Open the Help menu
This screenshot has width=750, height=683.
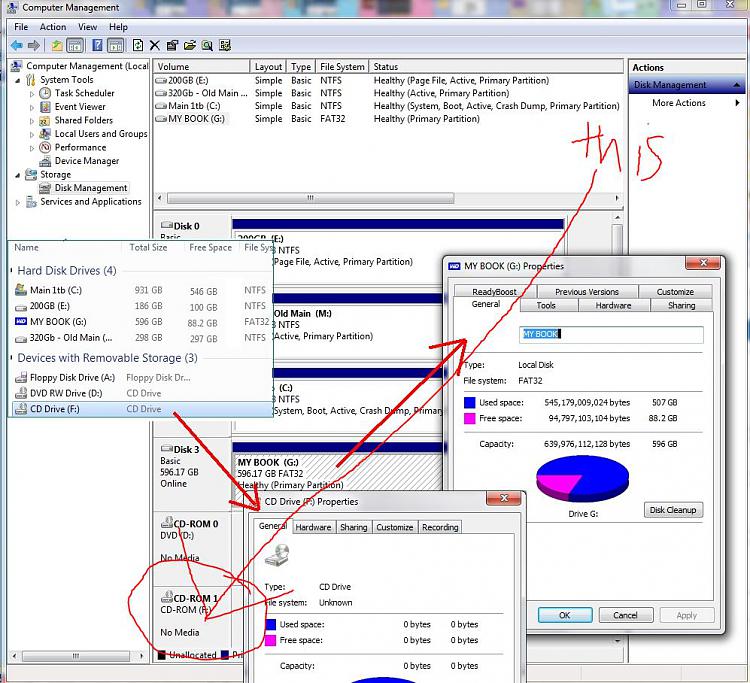coord(118,27)
